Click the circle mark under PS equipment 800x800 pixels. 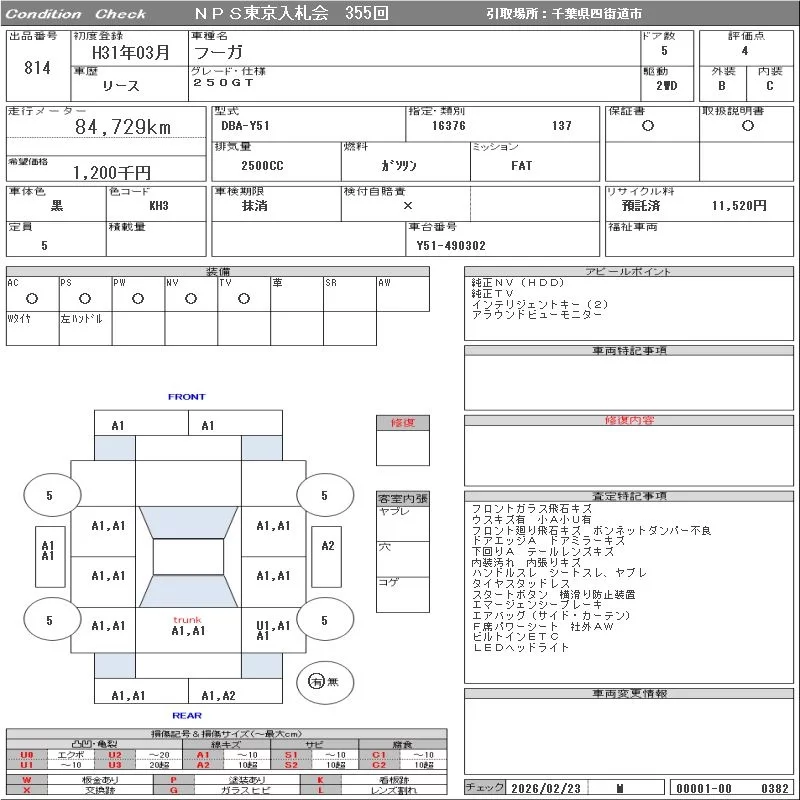85,298
